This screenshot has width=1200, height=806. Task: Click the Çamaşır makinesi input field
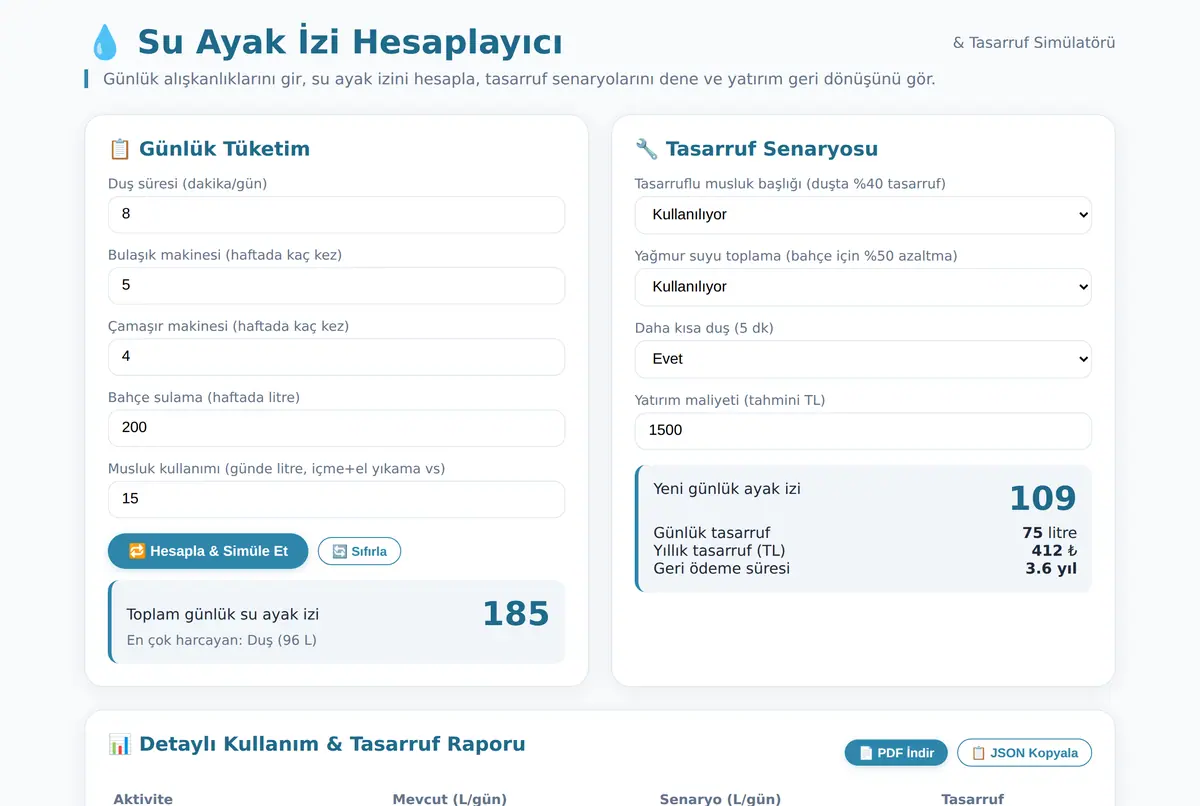click(x=336, y=357)
